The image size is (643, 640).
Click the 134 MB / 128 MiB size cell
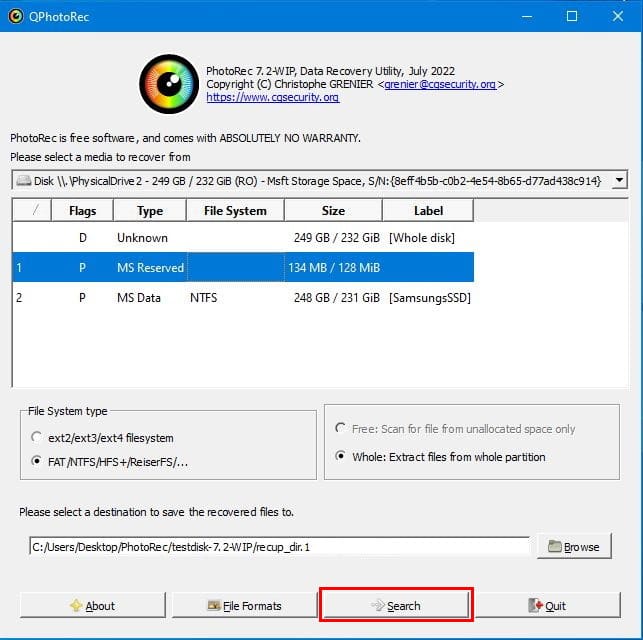point(334,268)
